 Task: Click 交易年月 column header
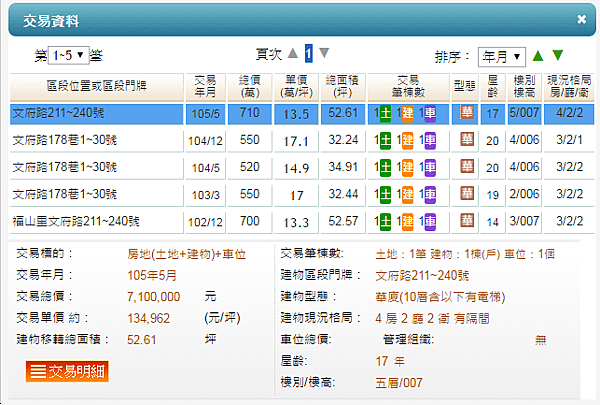205,87
